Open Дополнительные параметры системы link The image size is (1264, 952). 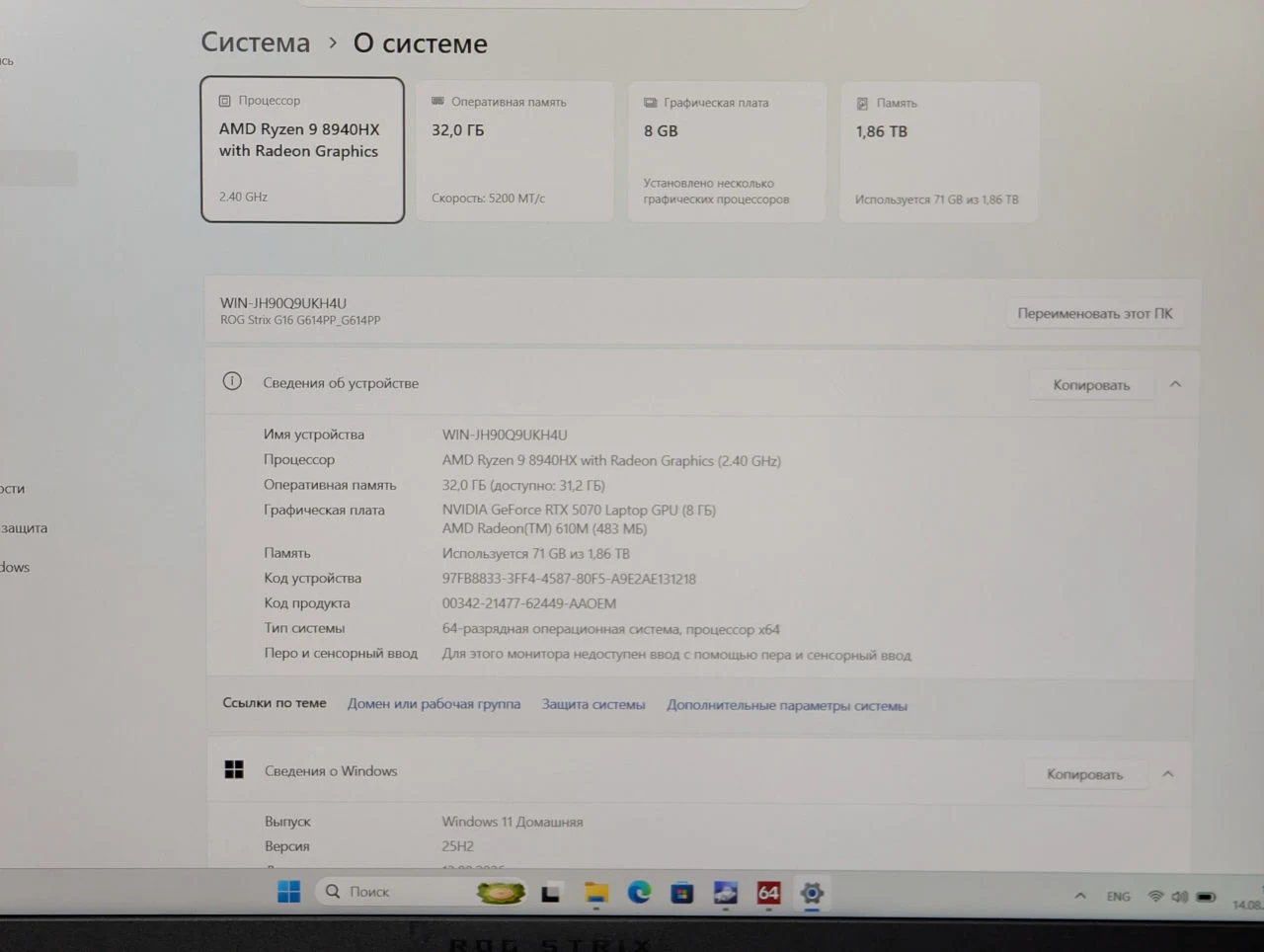coord(787,705)
